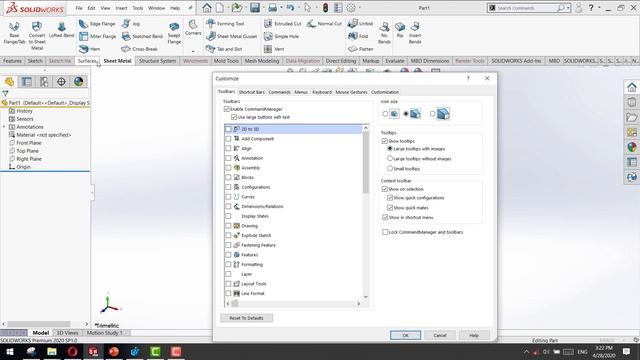640x360 pixels.
Task: Open the DisplayManager tab icon
Action: point(78,82)
